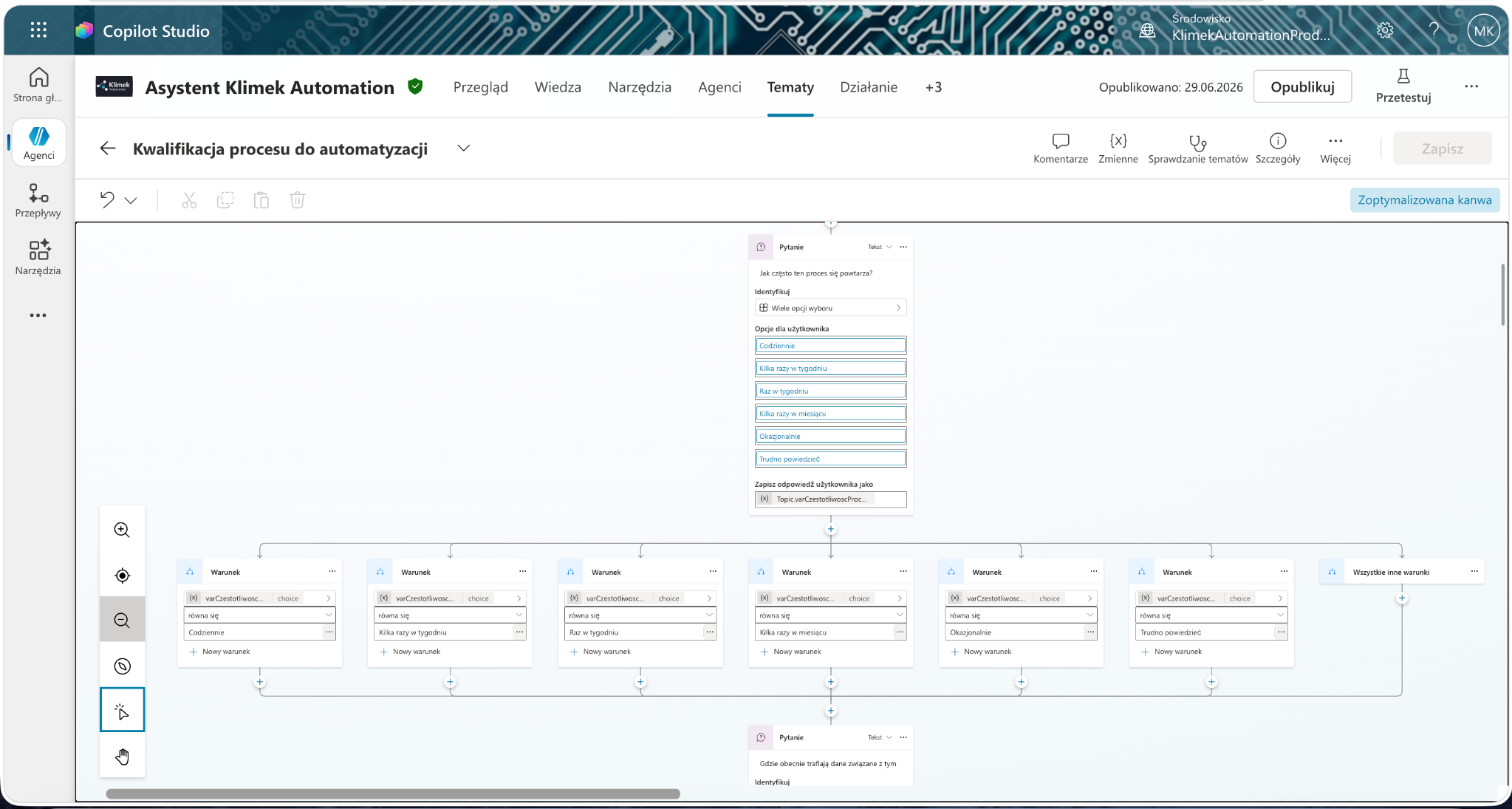Click the back arrow beside topic name
This screenshot has height=809, width=1512.
point(108,149)
